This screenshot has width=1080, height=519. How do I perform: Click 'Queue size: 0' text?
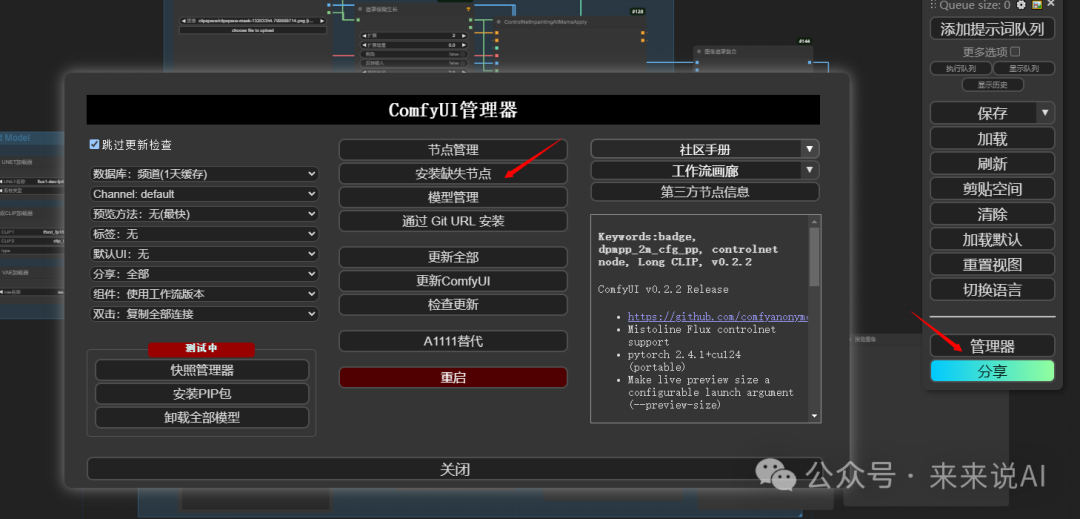coord(975,5)
